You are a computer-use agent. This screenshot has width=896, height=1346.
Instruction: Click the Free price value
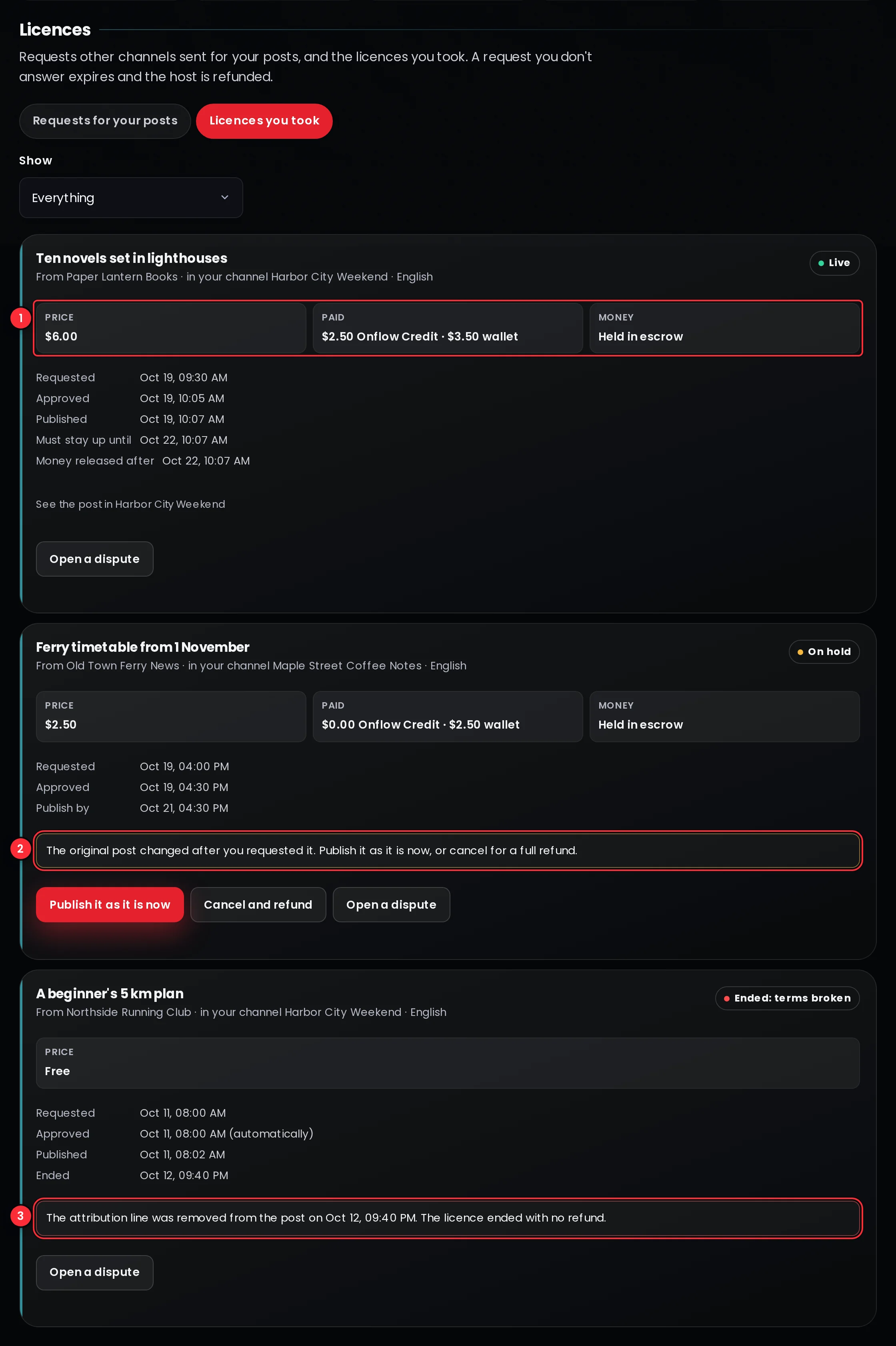pos(57,1071)
